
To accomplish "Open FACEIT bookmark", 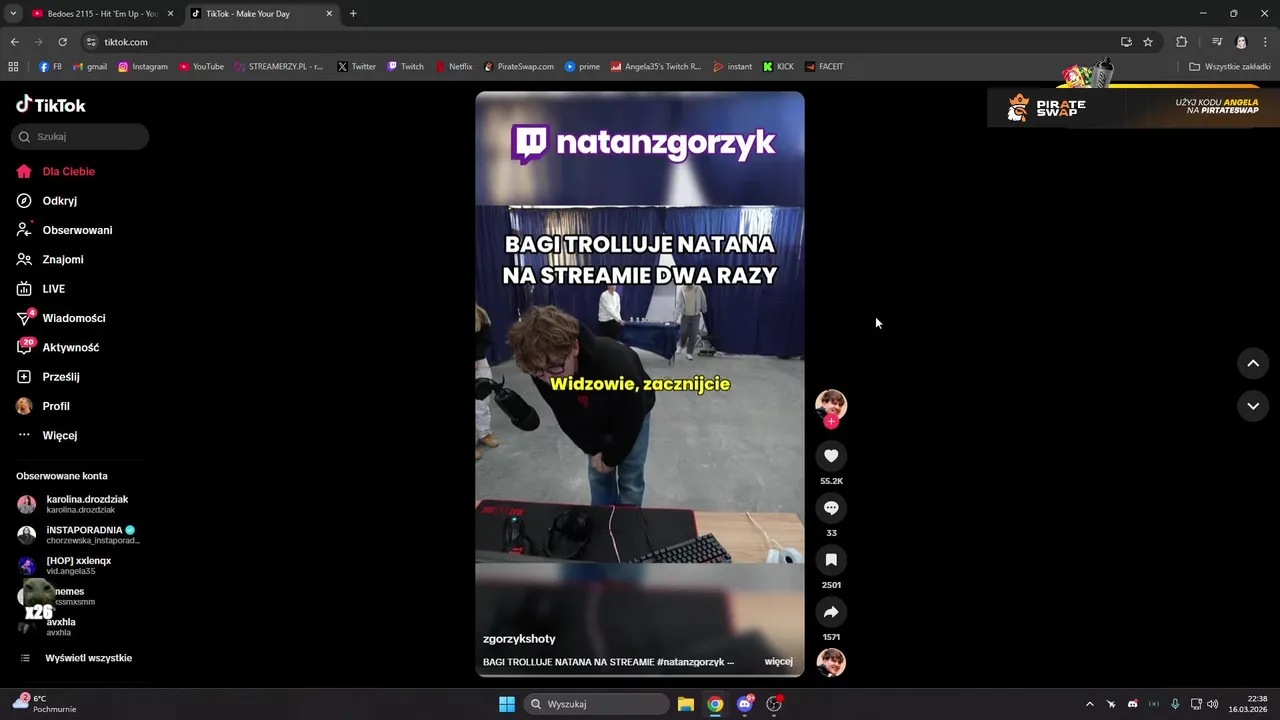I will coord(823,67).
